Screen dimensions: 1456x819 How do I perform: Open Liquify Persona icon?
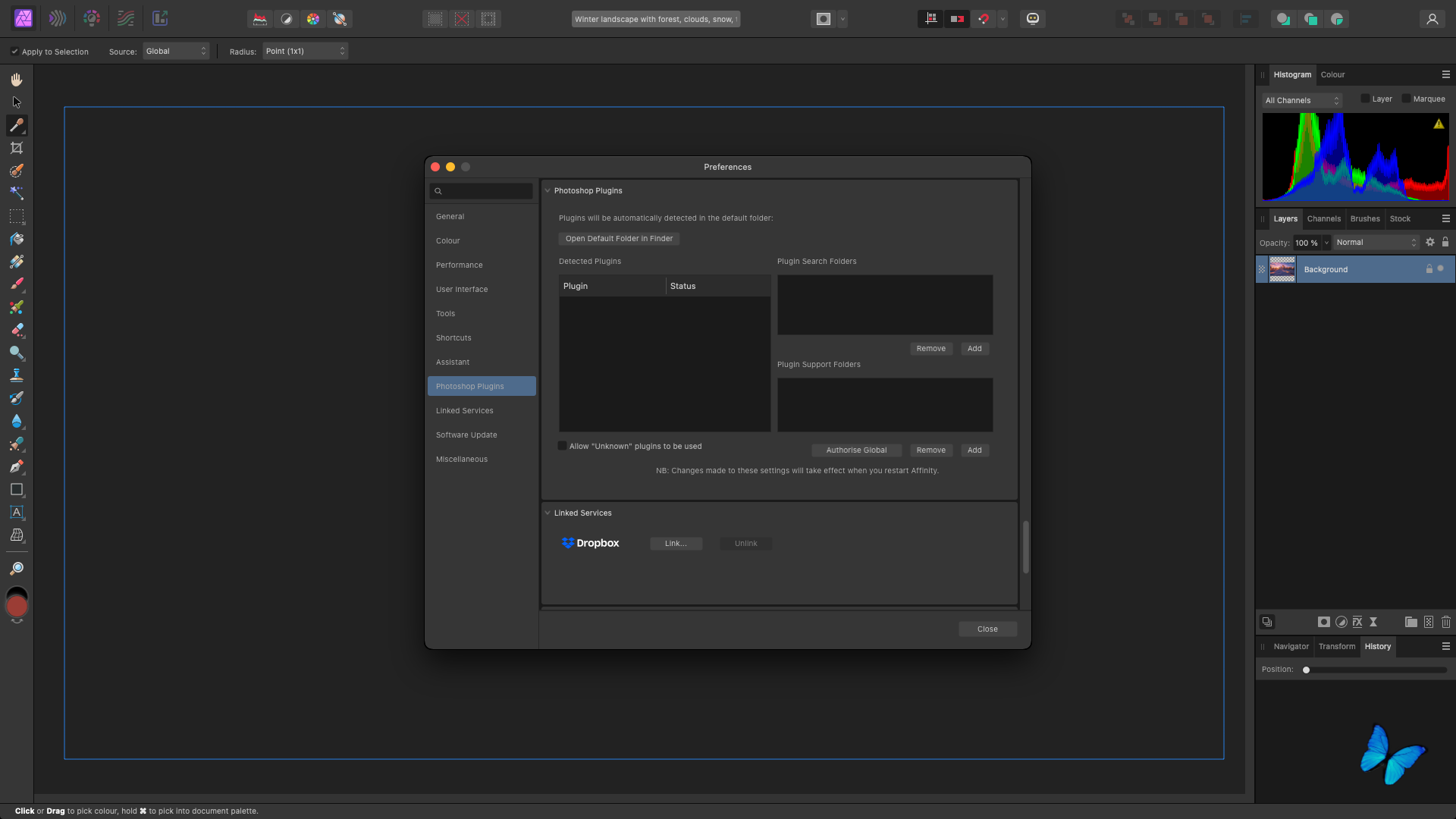[x=58, y=19]
